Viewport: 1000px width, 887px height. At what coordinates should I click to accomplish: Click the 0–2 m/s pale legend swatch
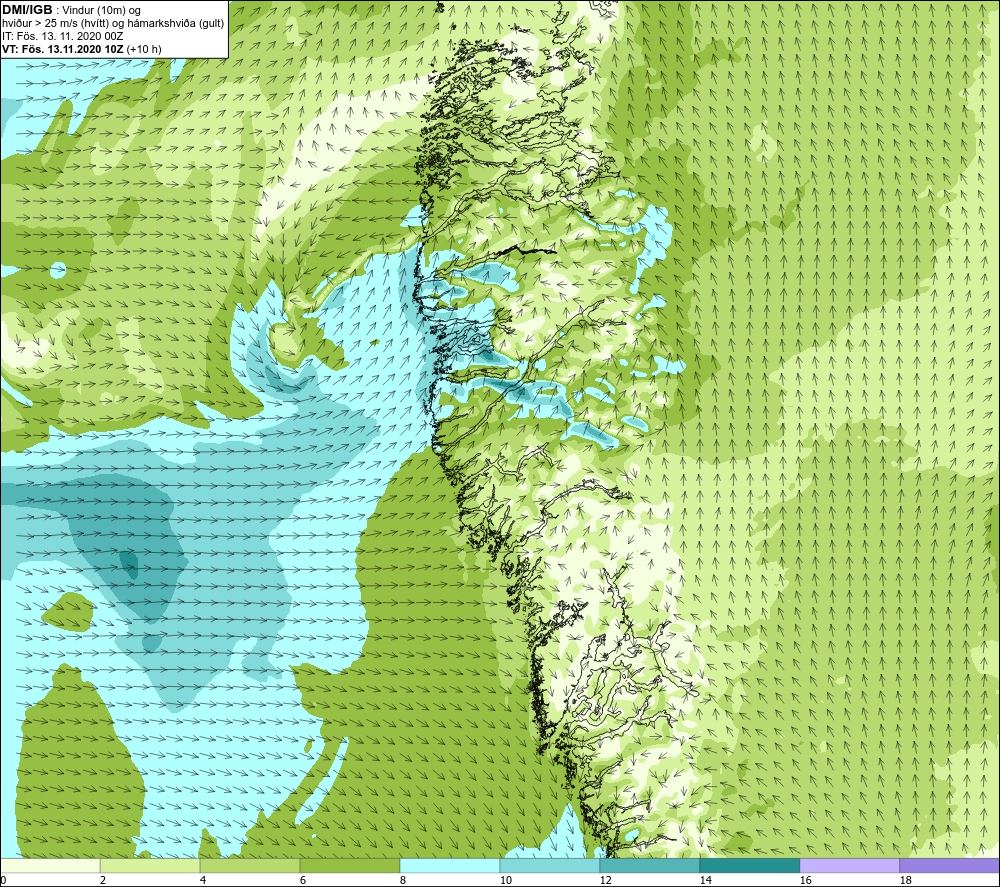tap(50, 865)
